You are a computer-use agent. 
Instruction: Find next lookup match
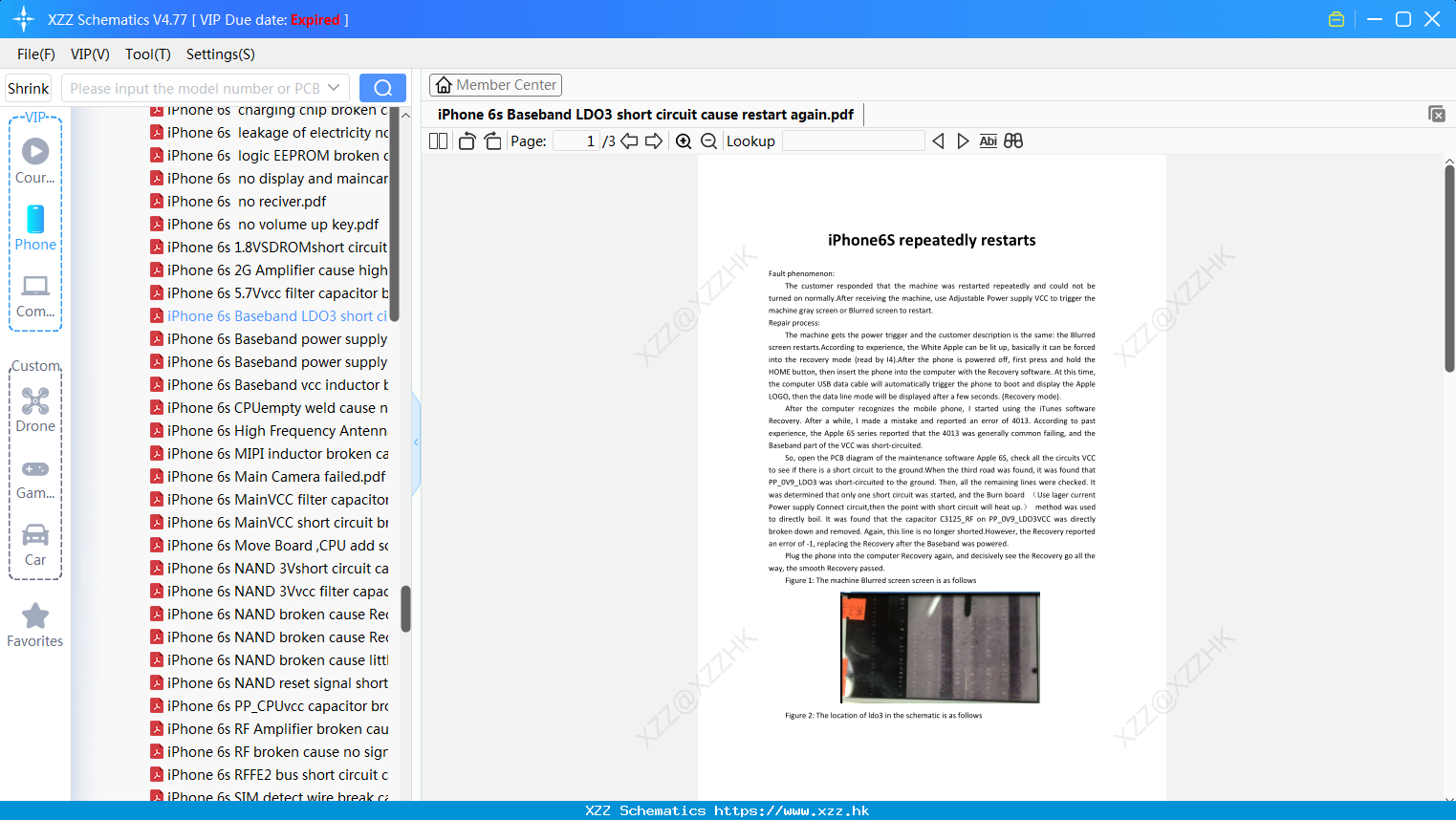963,141
